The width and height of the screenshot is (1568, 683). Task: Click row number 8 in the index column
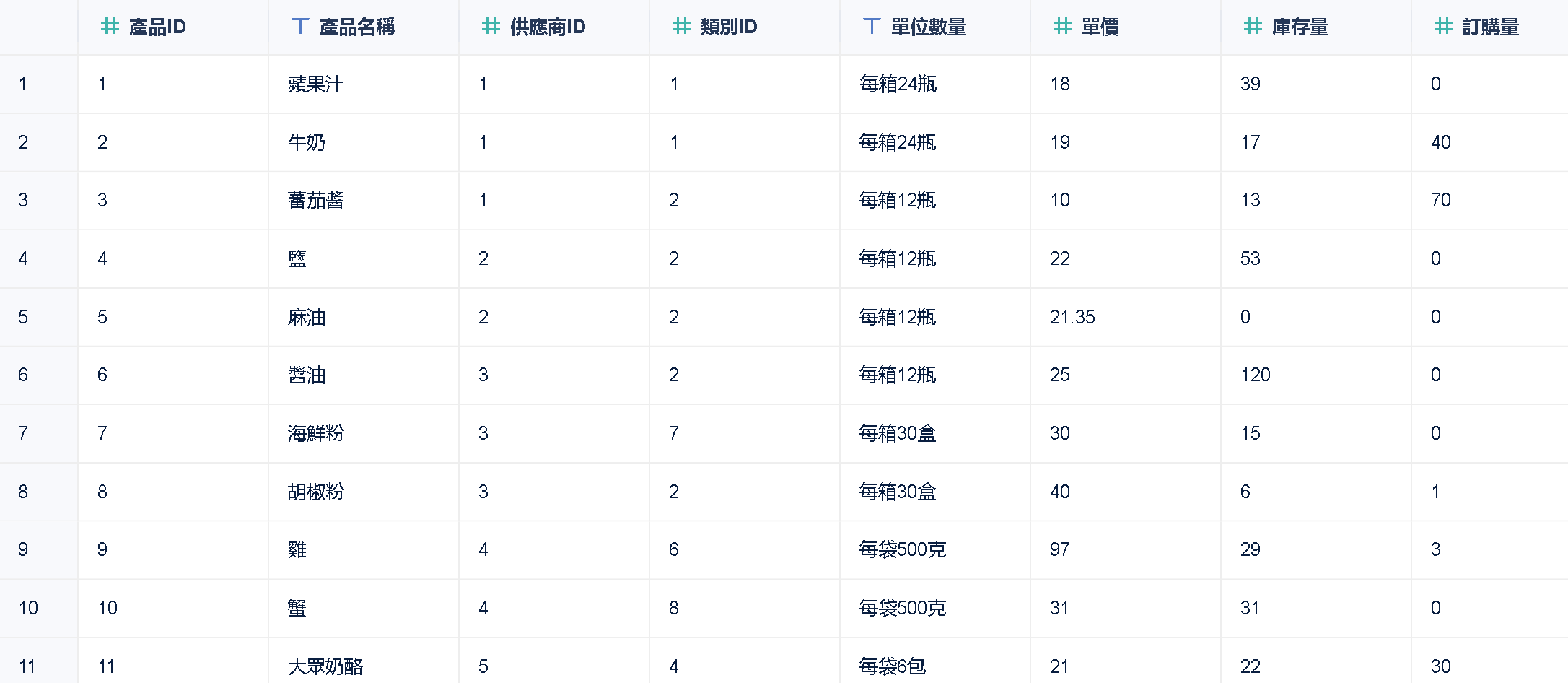pyautogui.click(x=23, y=492)
